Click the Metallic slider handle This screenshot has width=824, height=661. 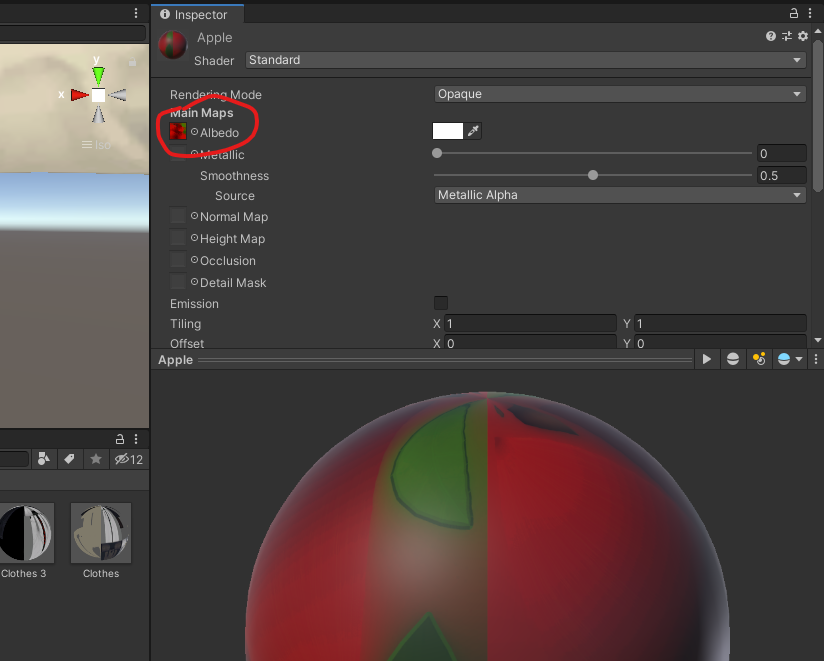(437, 153)
